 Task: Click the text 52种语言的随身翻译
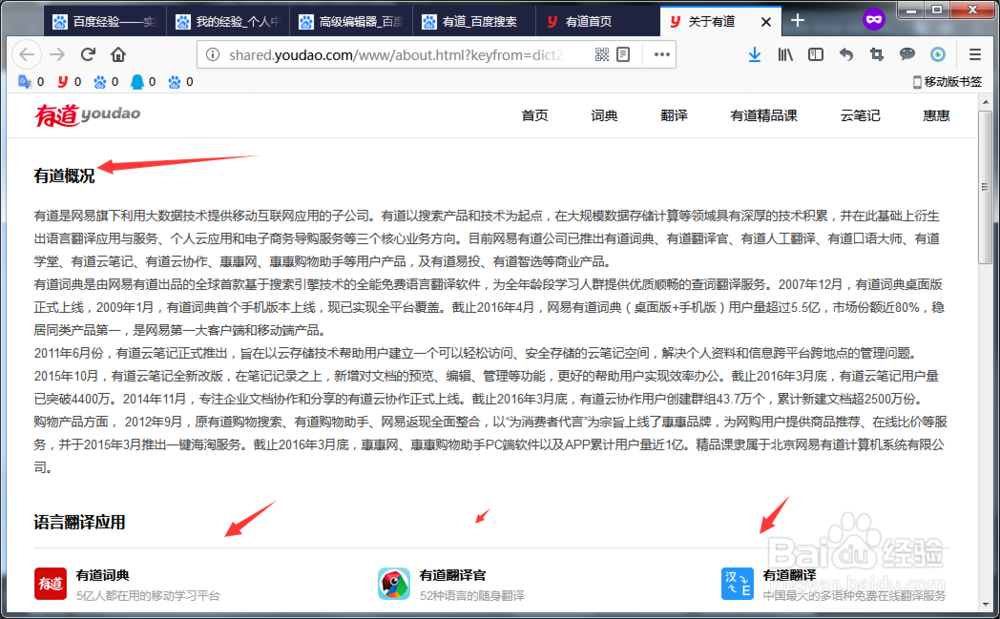(x=472, y=595)
